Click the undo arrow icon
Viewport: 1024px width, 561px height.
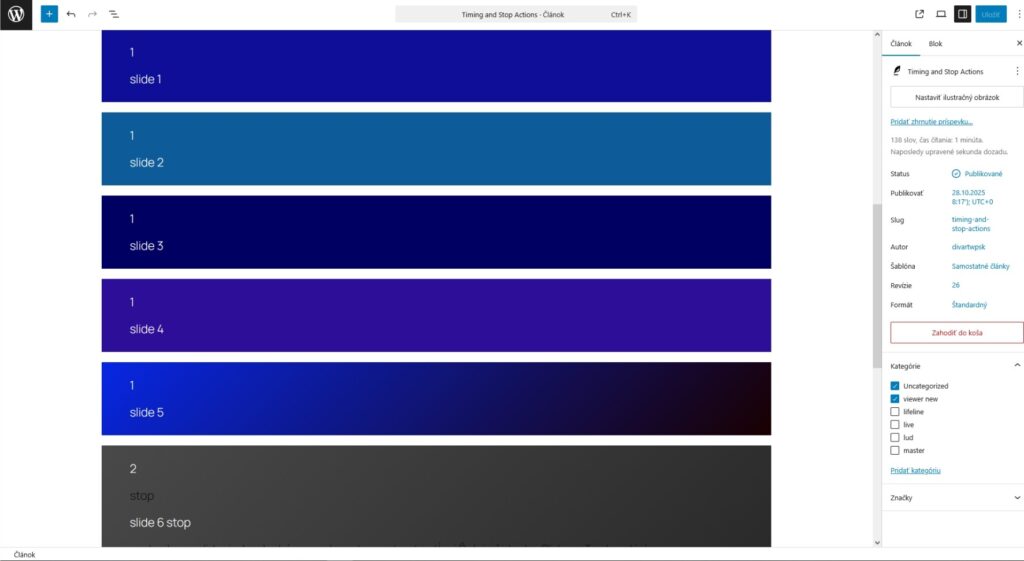(71, 15)
